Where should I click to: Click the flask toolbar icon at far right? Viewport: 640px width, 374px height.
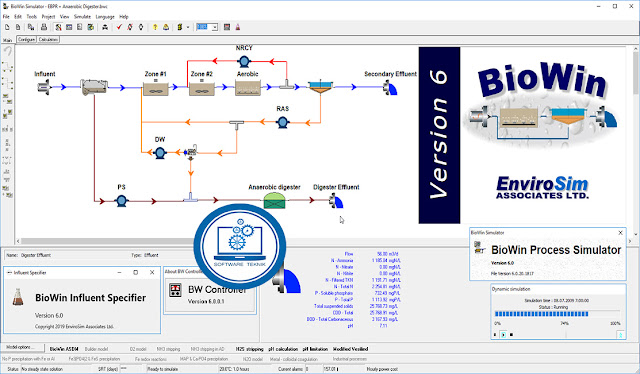[238, 27]
